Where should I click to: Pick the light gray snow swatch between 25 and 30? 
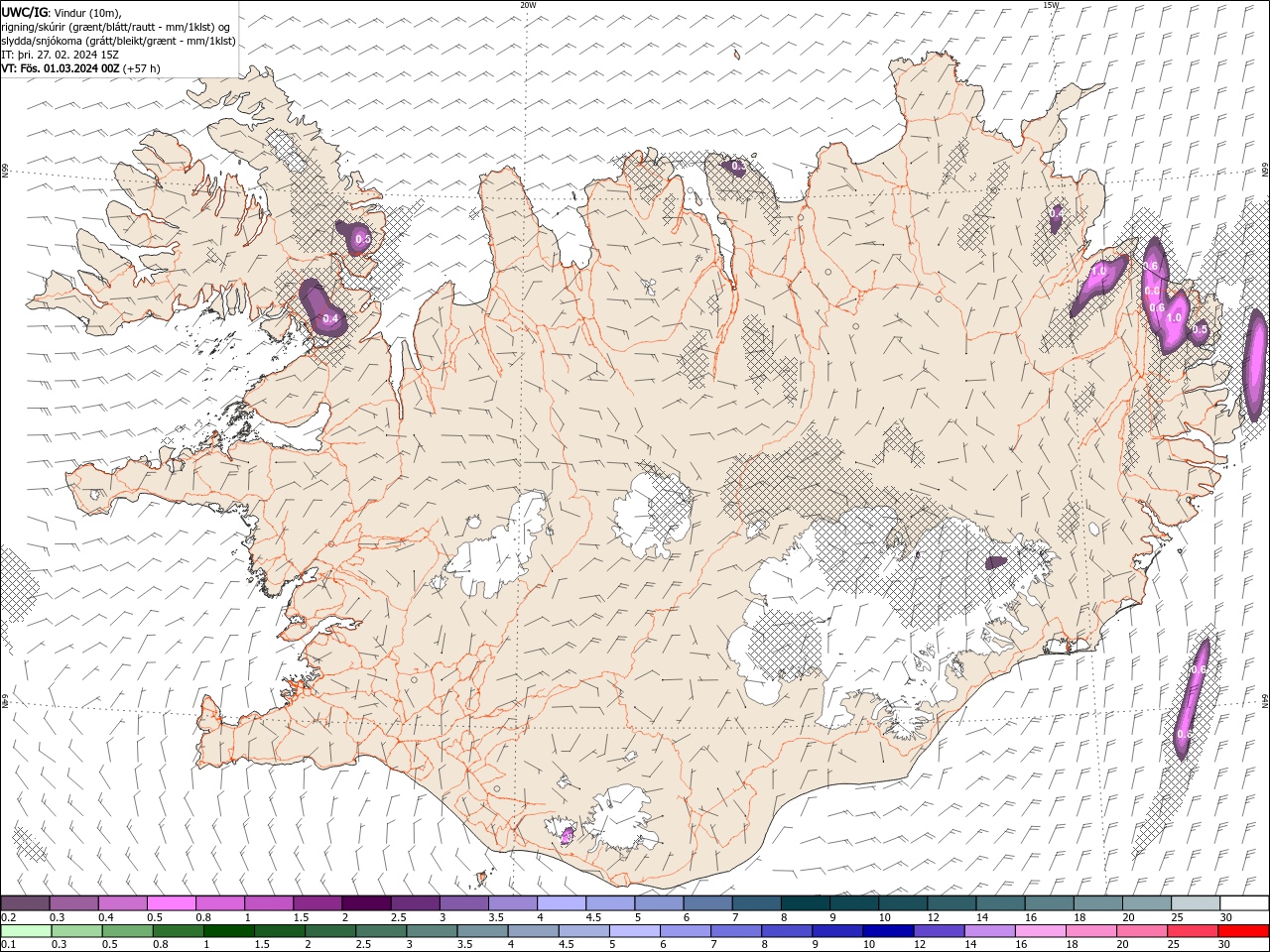[x=1196, y=903]
